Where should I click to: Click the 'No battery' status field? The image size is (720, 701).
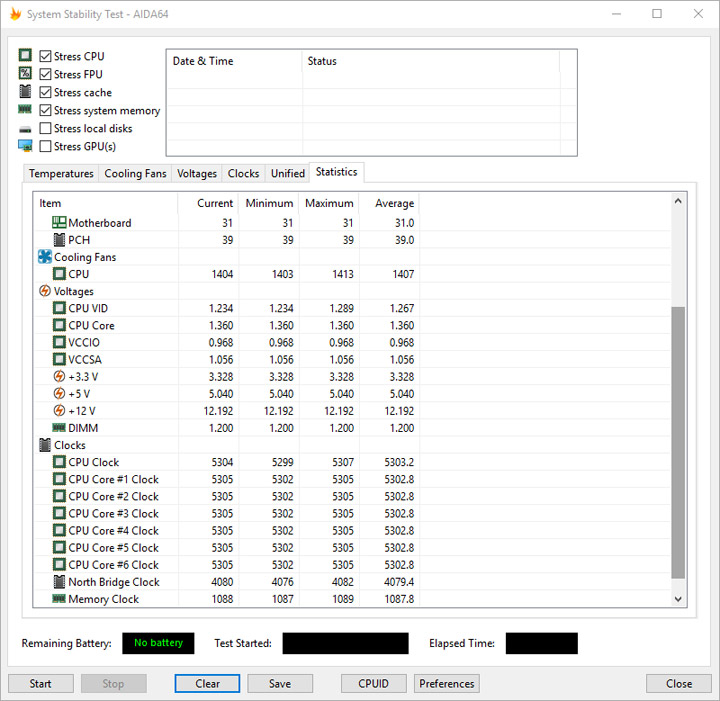click(x=158, y=643)
